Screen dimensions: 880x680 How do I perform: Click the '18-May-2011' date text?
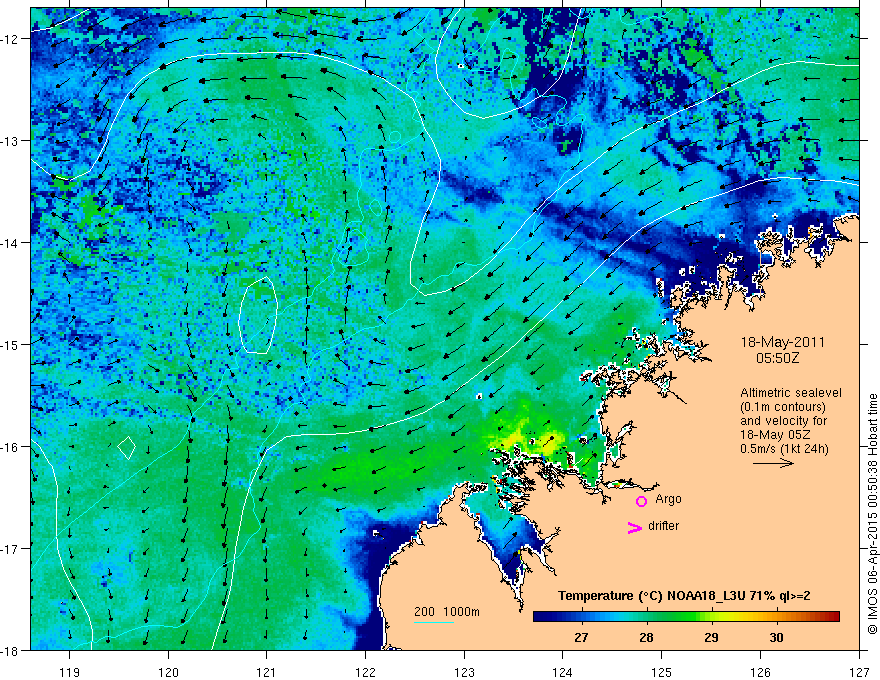pos(782,342)
